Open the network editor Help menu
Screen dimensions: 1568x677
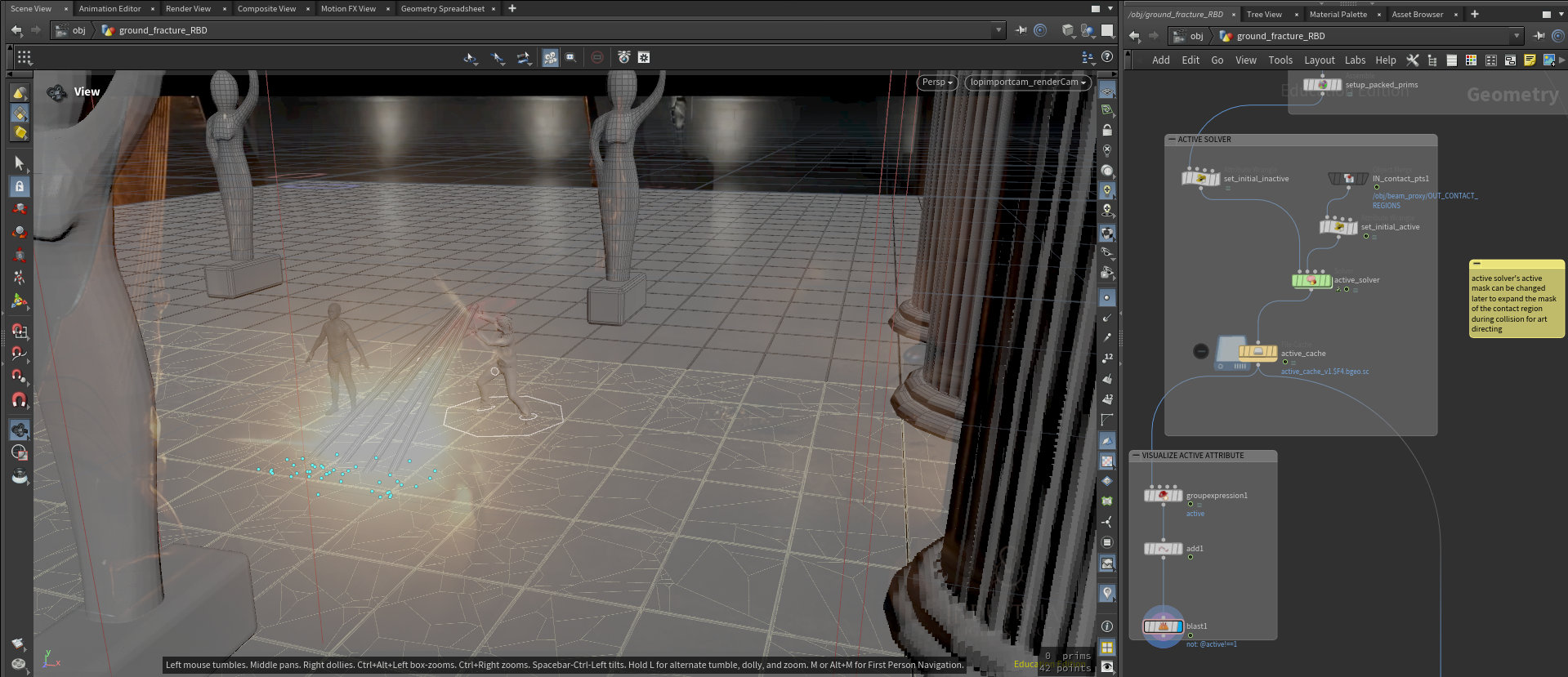coord(1386,60)
